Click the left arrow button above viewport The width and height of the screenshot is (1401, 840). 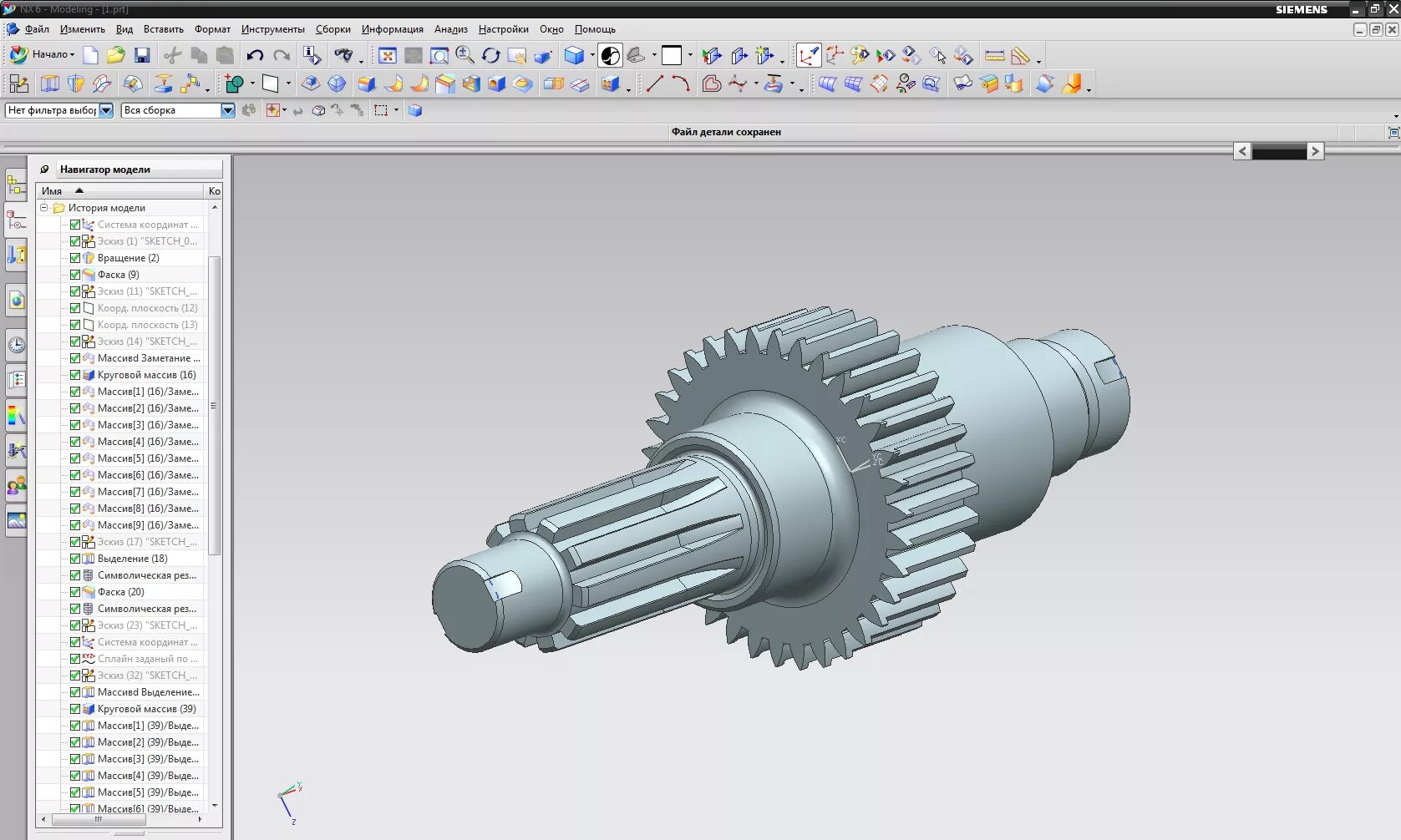click(x=1242, y=151)
